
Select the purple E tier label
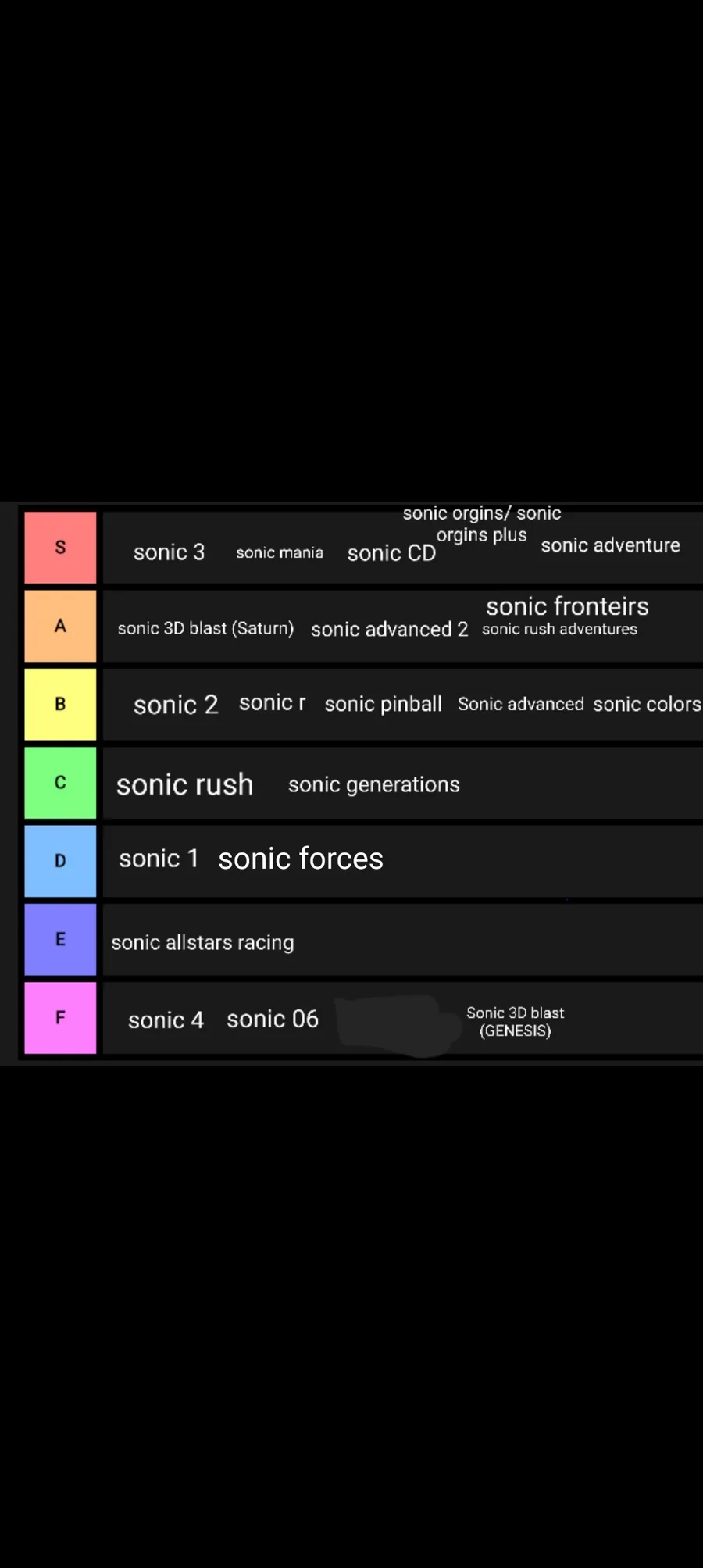[60, 939]
